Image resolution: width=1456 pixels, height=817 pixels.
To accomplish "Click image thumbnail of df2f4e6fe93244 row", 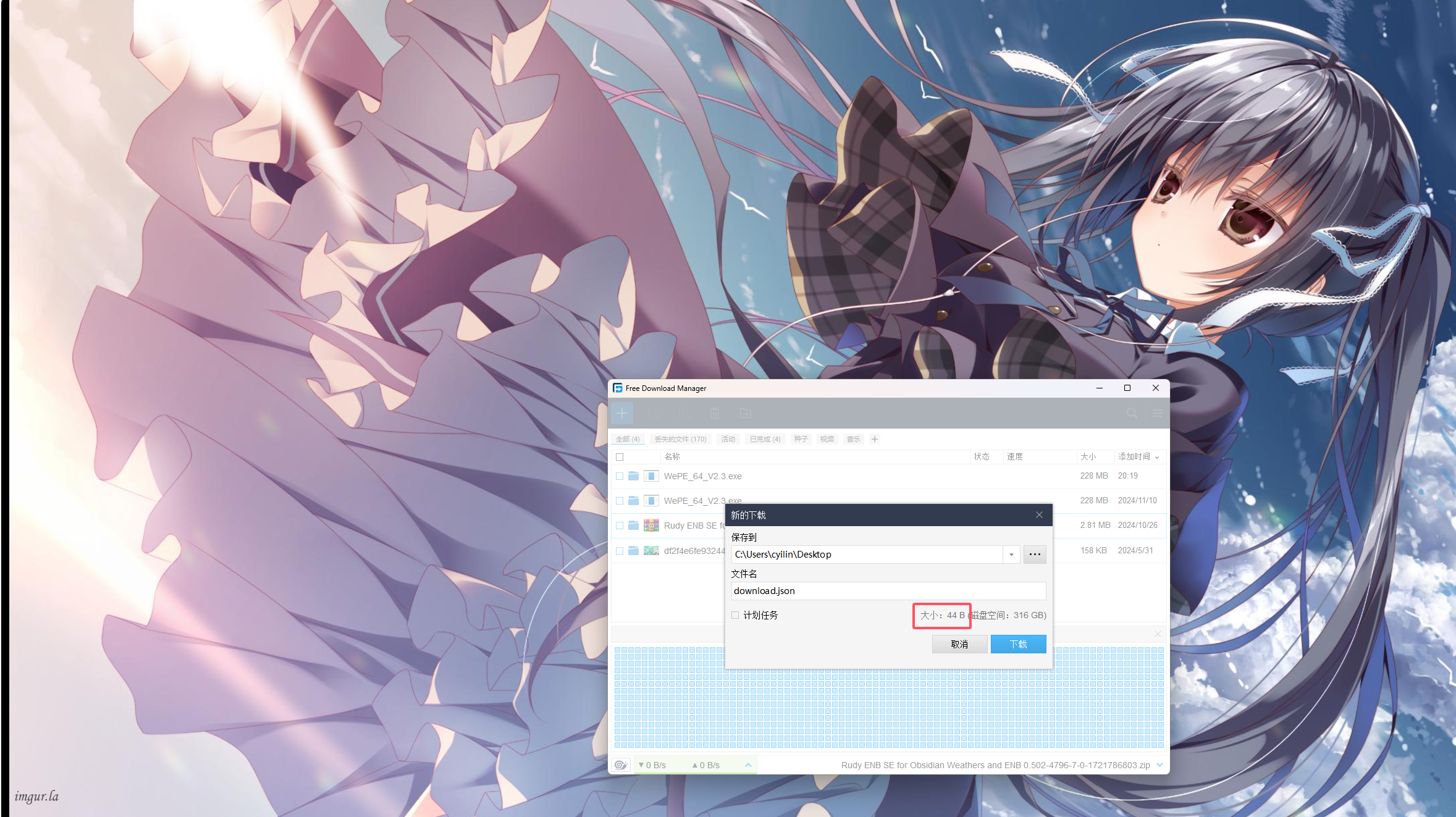I will tap(651, 550).
